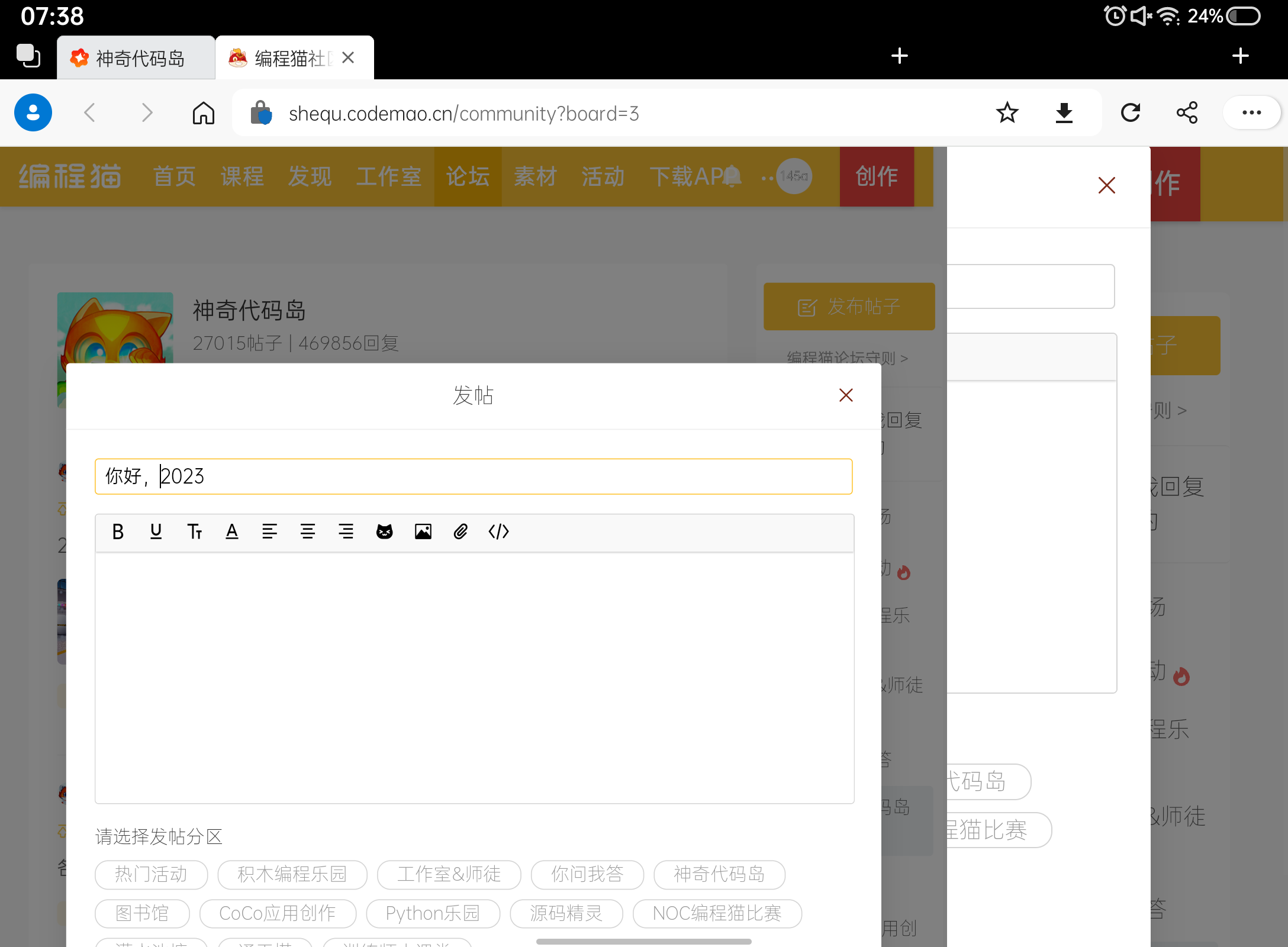Attach a file with the paperclip icon

coord(461,532)
